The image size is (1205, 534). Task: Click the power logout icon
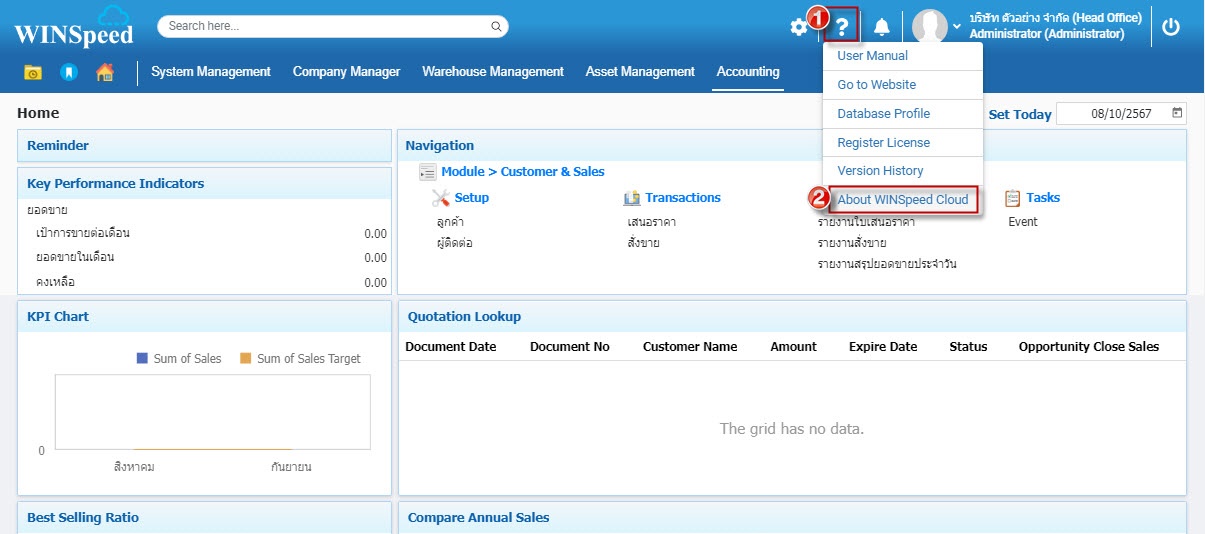tap(1171, 27)
